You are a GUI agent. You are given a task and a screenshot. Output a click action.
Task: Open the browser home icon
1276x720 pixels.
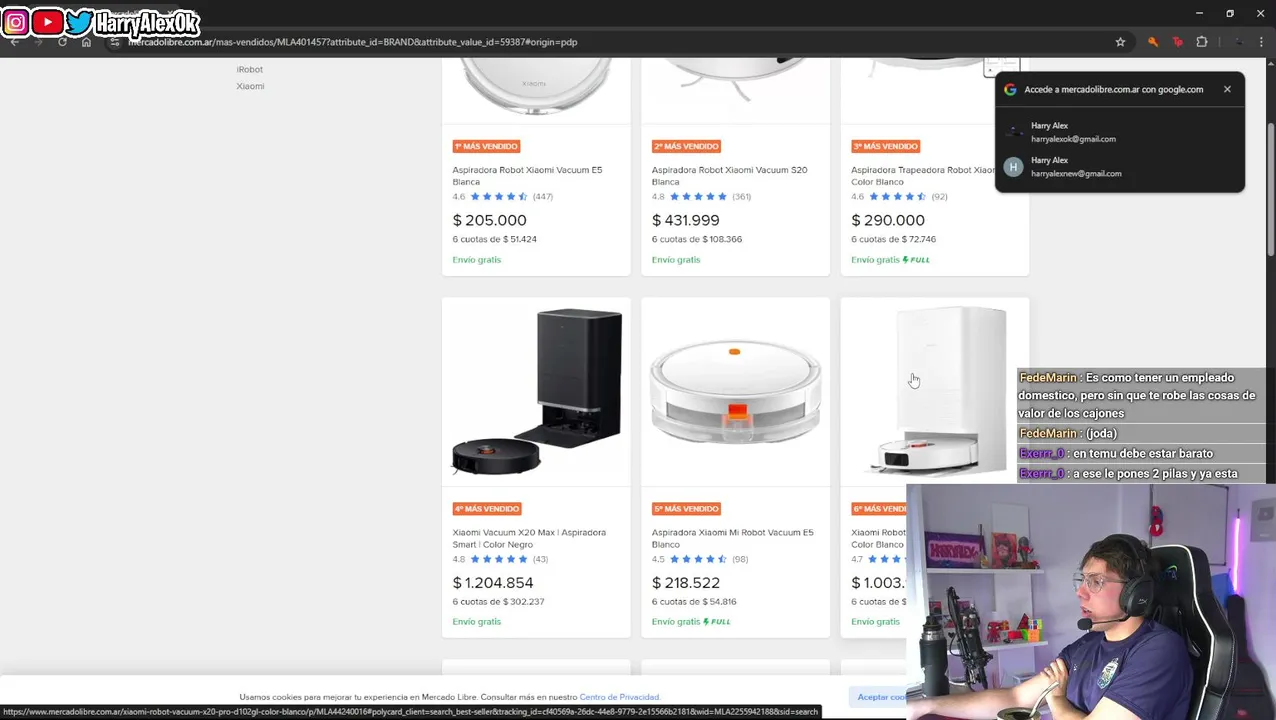86,42
